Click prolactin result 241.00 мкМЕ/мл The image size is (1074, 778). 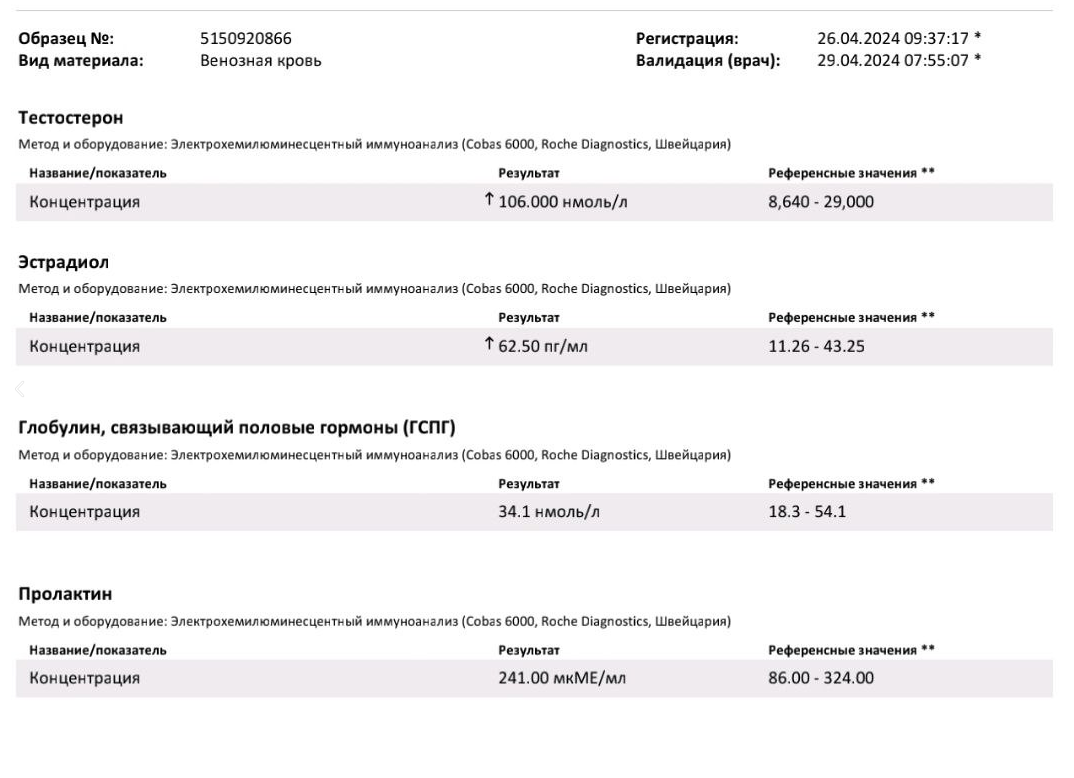point(563,678)
